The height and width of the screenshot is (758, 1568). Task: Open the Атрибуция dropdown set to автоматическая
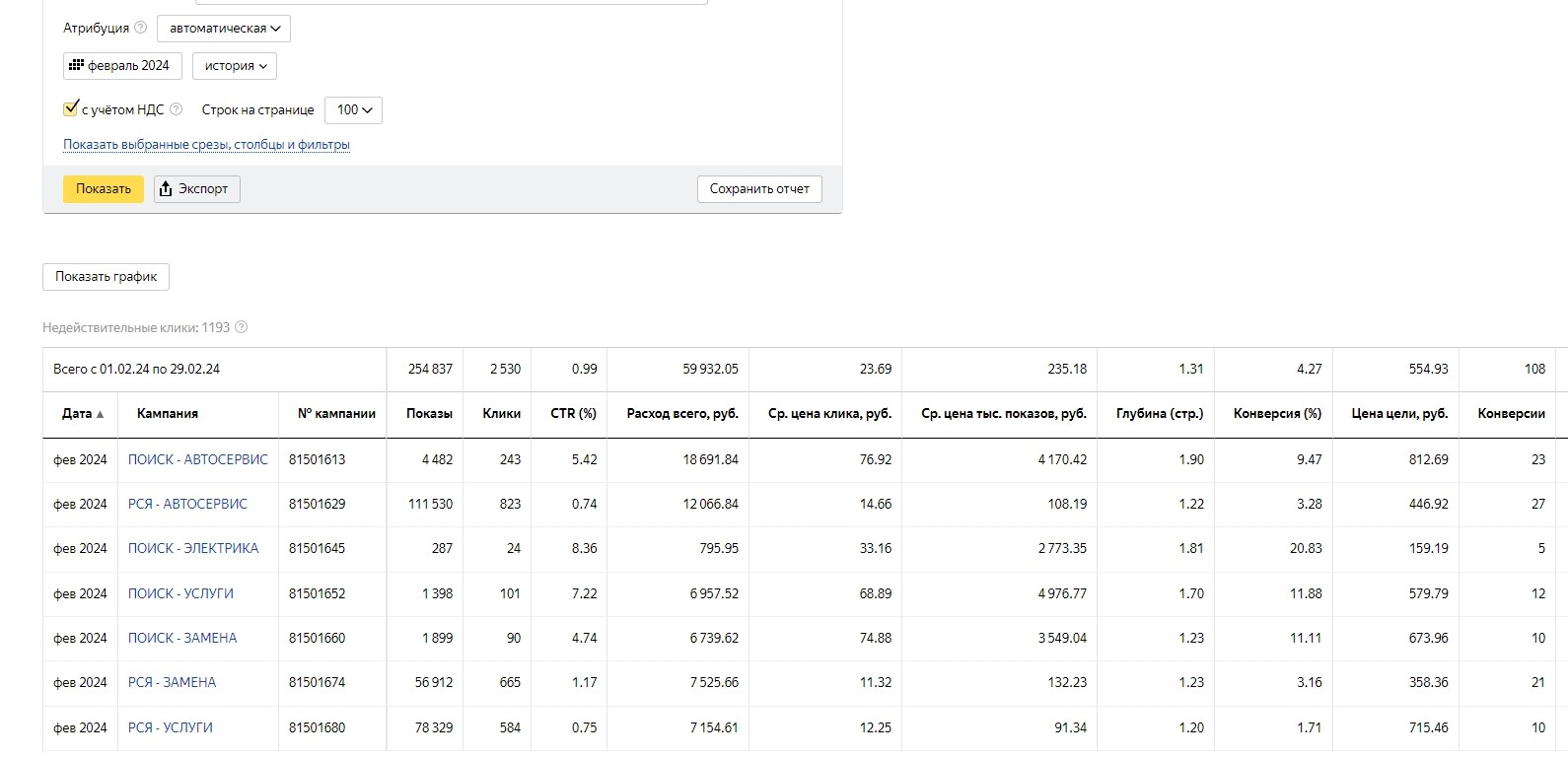[x=224, y=29]
